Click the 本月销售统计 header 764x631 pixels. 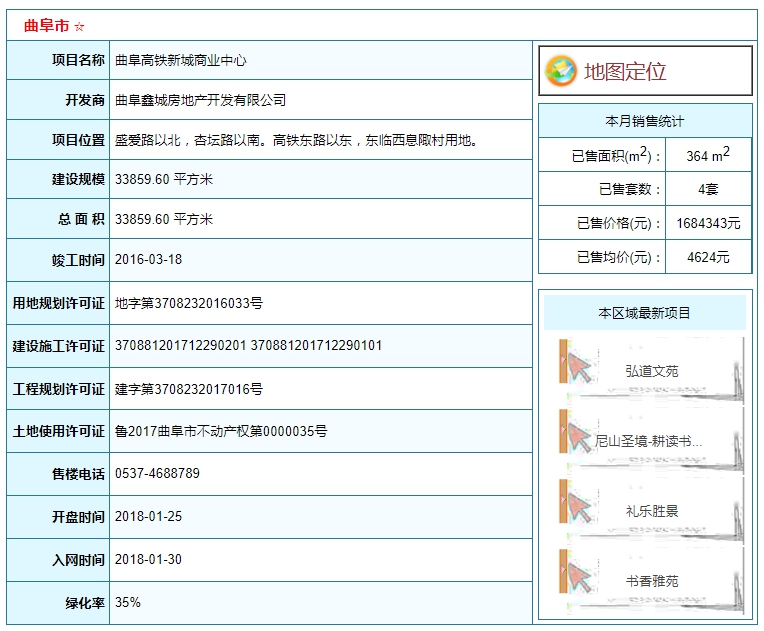(645, 121)
